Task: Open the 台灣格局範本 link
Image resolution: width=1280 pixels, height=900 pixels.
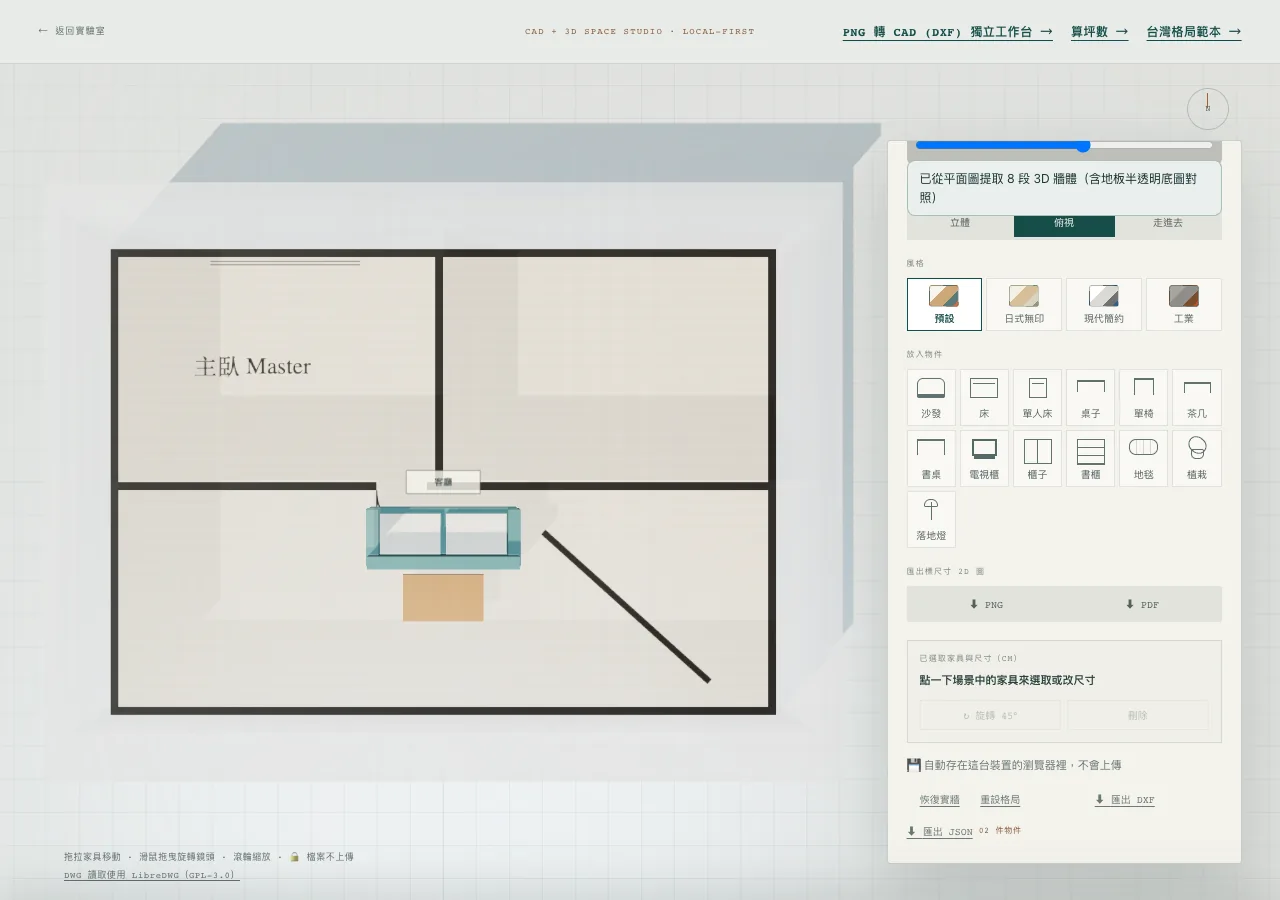Action: click(x=1194, y=32)
